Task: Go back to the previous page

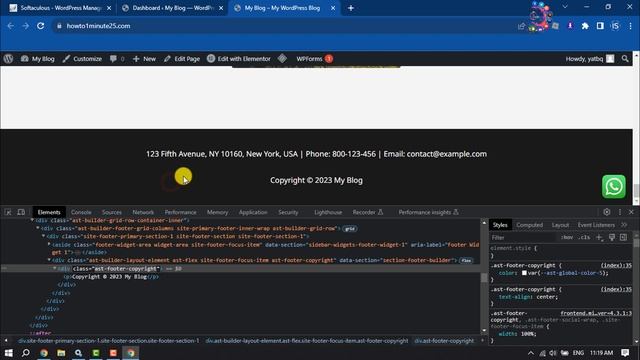Action: coord(11,26)
